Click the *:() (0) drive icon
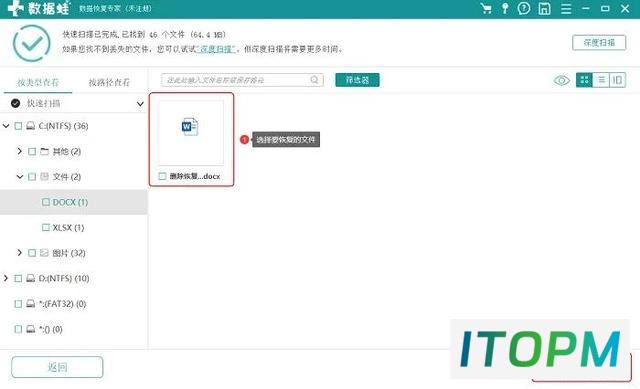This screenshot has width=640, height=389. tap(31, 329)
